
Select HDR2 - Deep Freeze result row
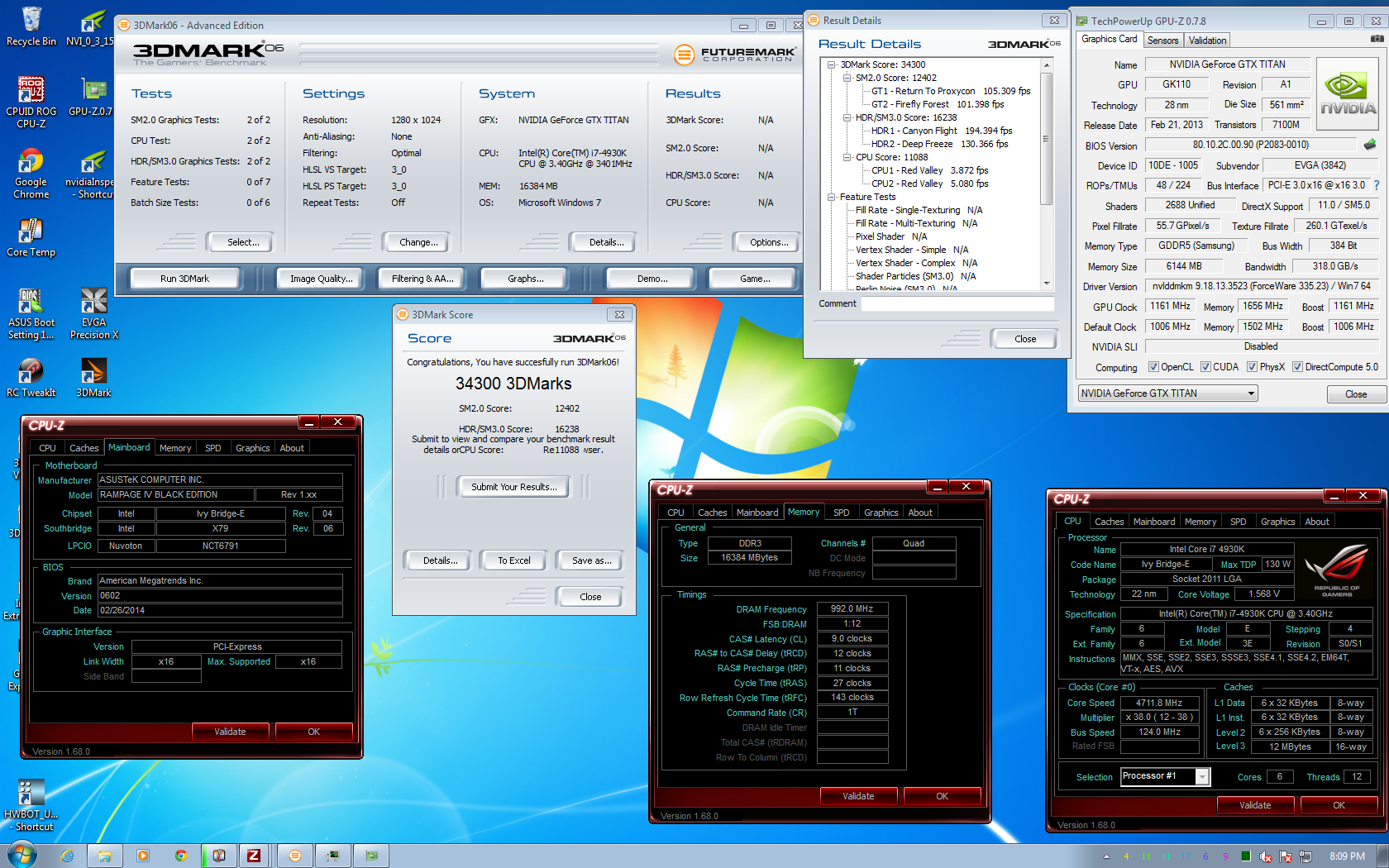(940, 144)
